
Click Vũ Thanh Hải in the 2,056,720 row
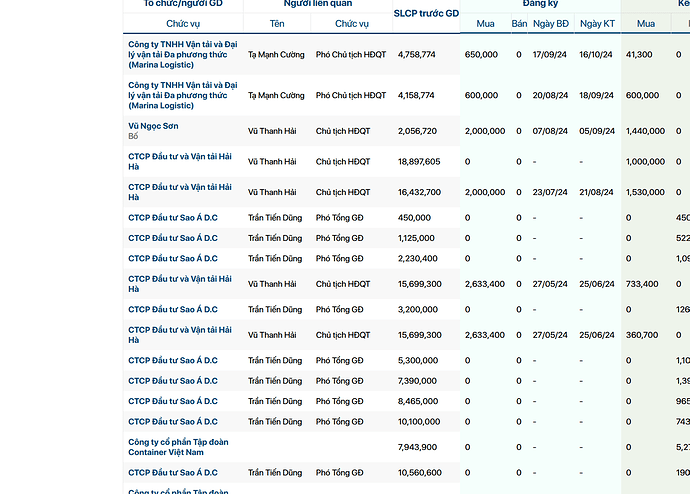point(272,131)
